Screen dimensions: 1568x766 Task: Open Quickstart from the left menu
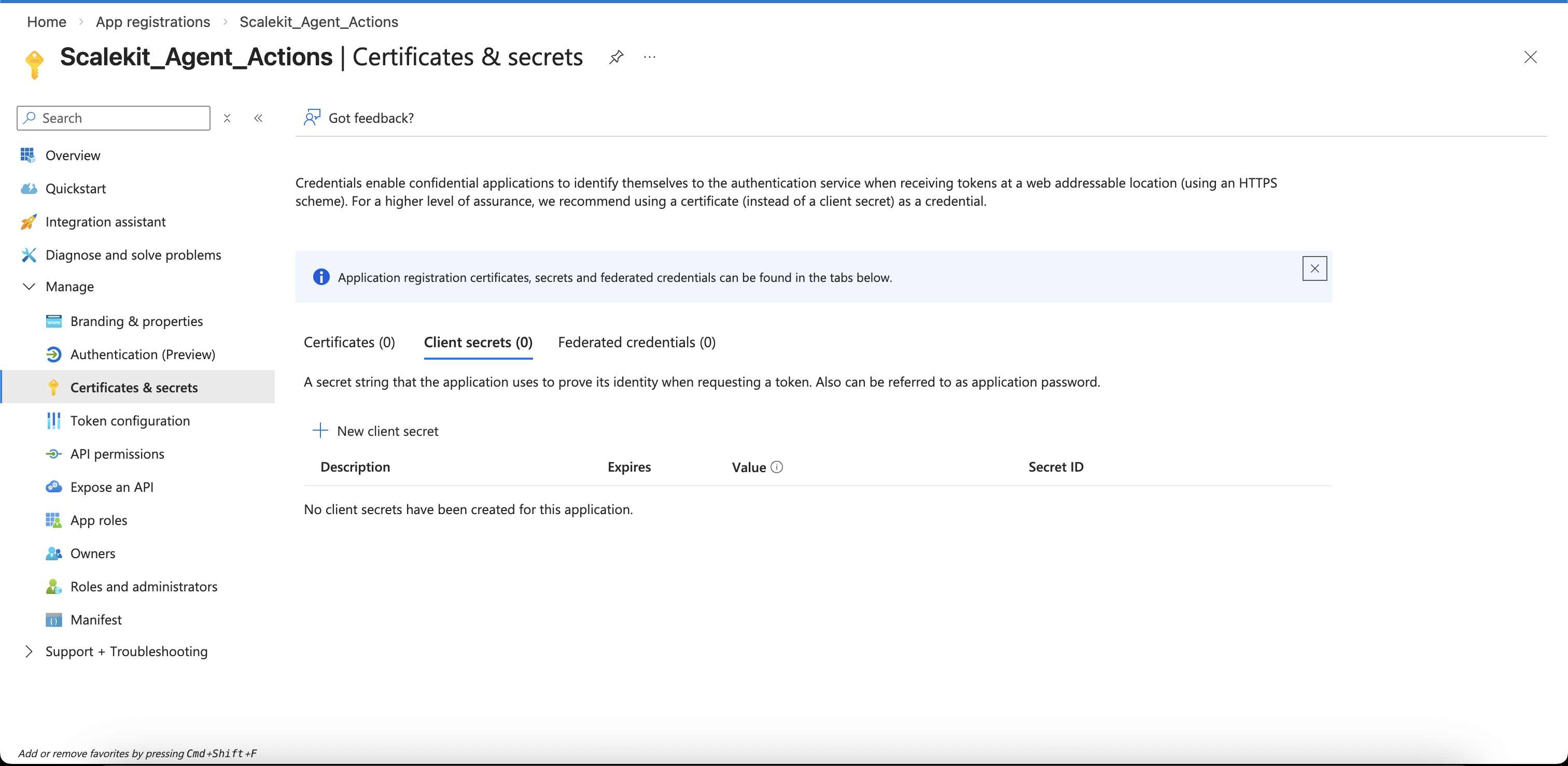(76, 188)
